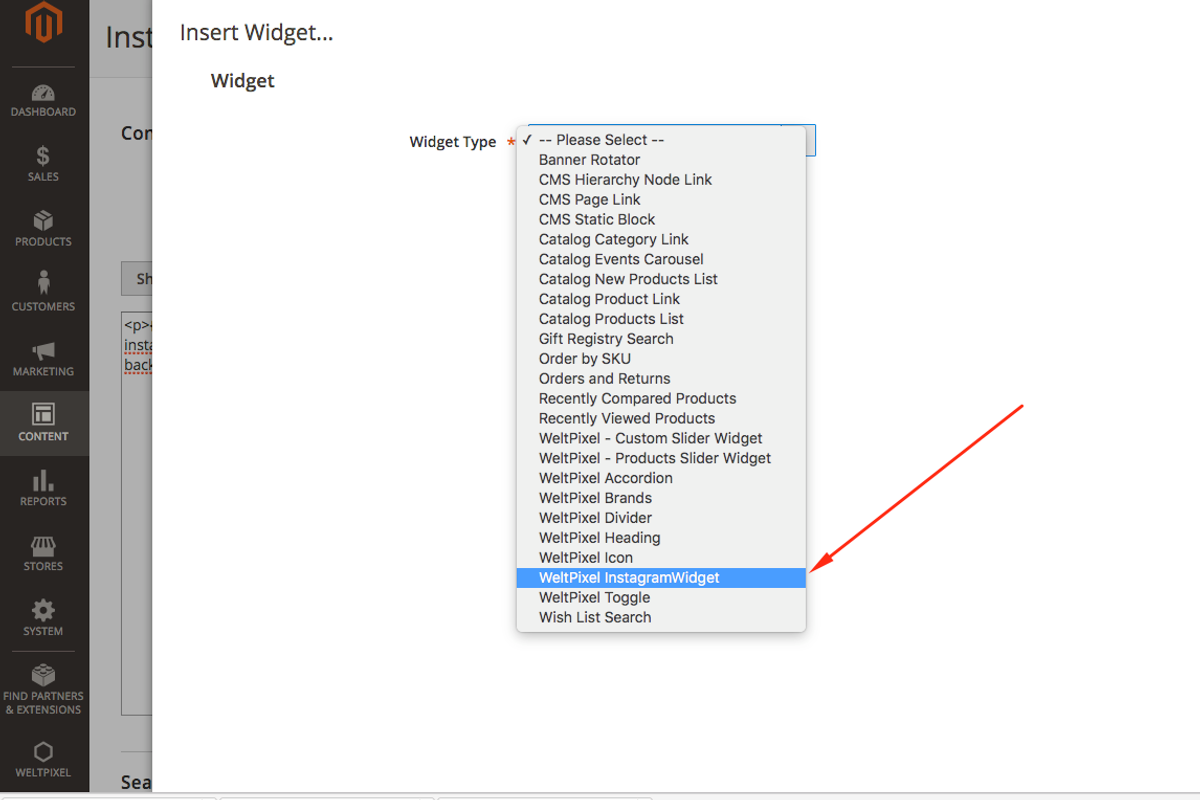Choose Catalog Category Link option
The image size is (1200, 800).
pyautogui.click(x=661, y=240)
